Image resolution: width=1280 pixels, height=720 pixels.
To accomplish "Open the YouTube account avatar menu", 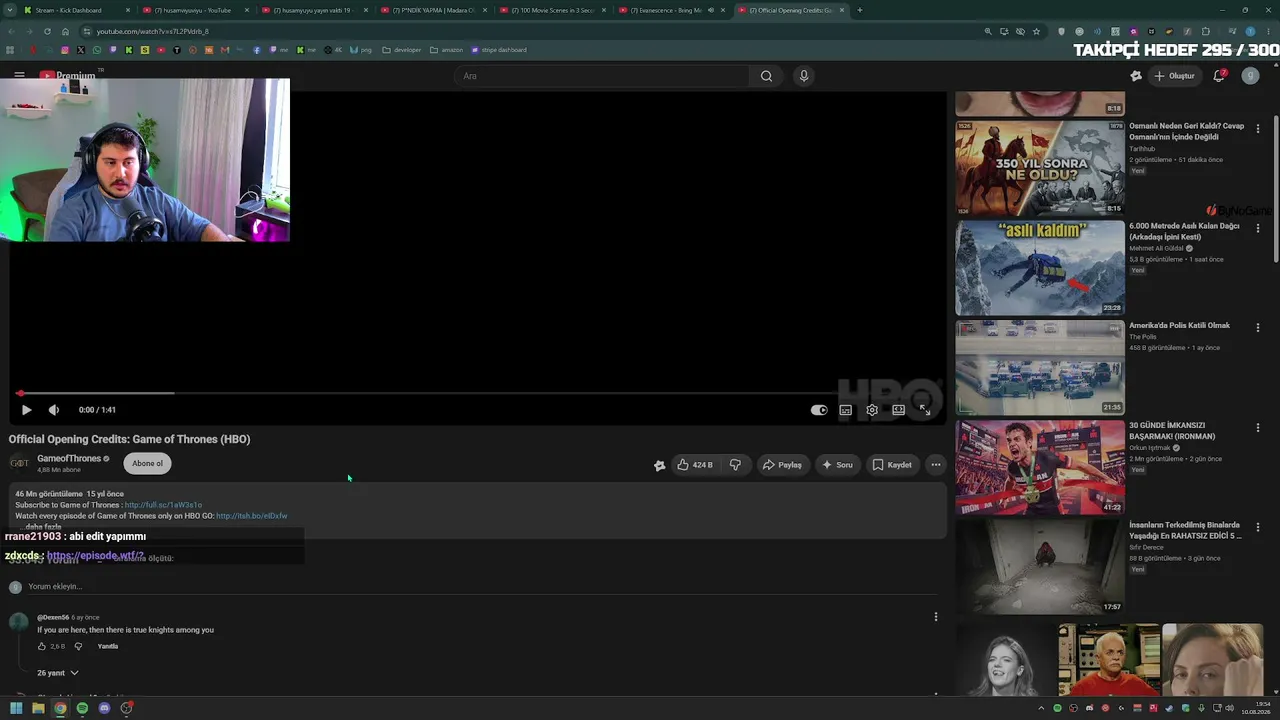I will point(1250,76).
